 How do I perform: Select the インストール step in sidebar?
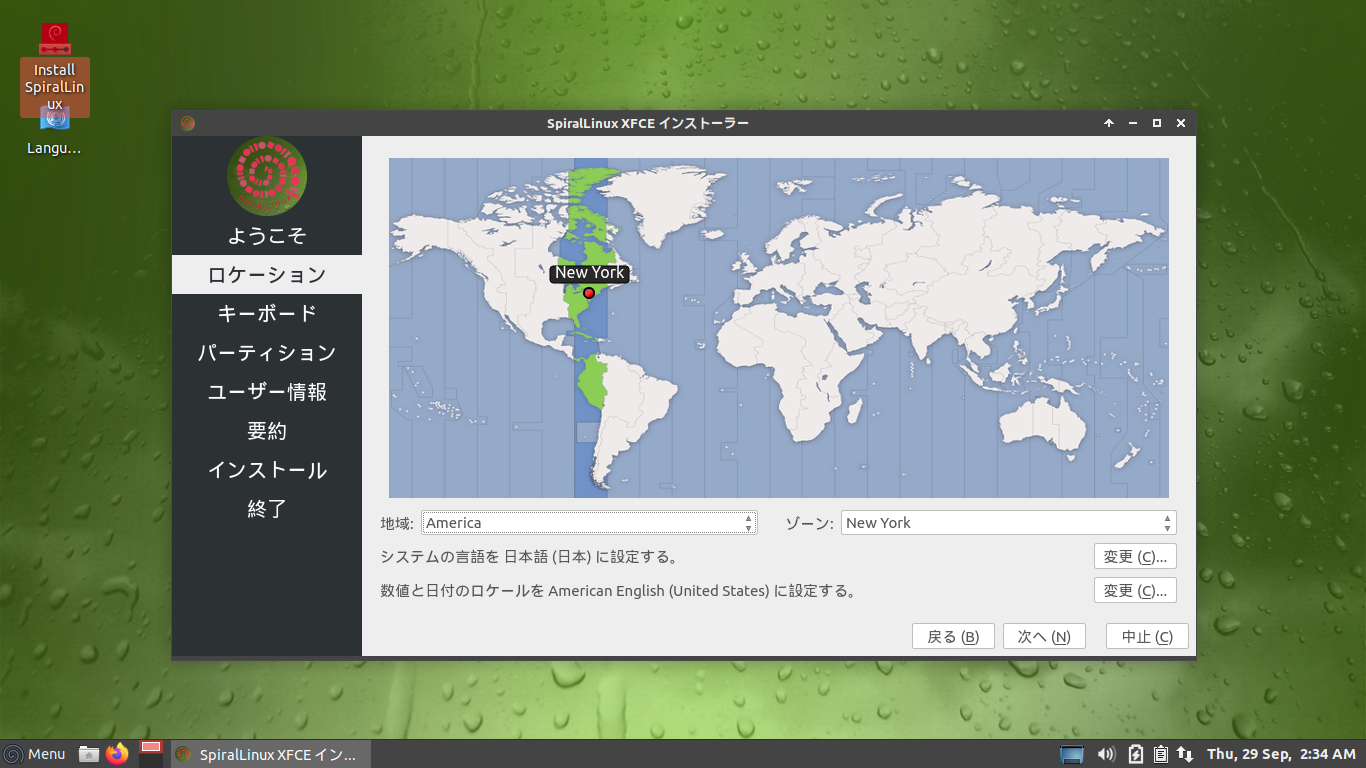coord(267,469)
